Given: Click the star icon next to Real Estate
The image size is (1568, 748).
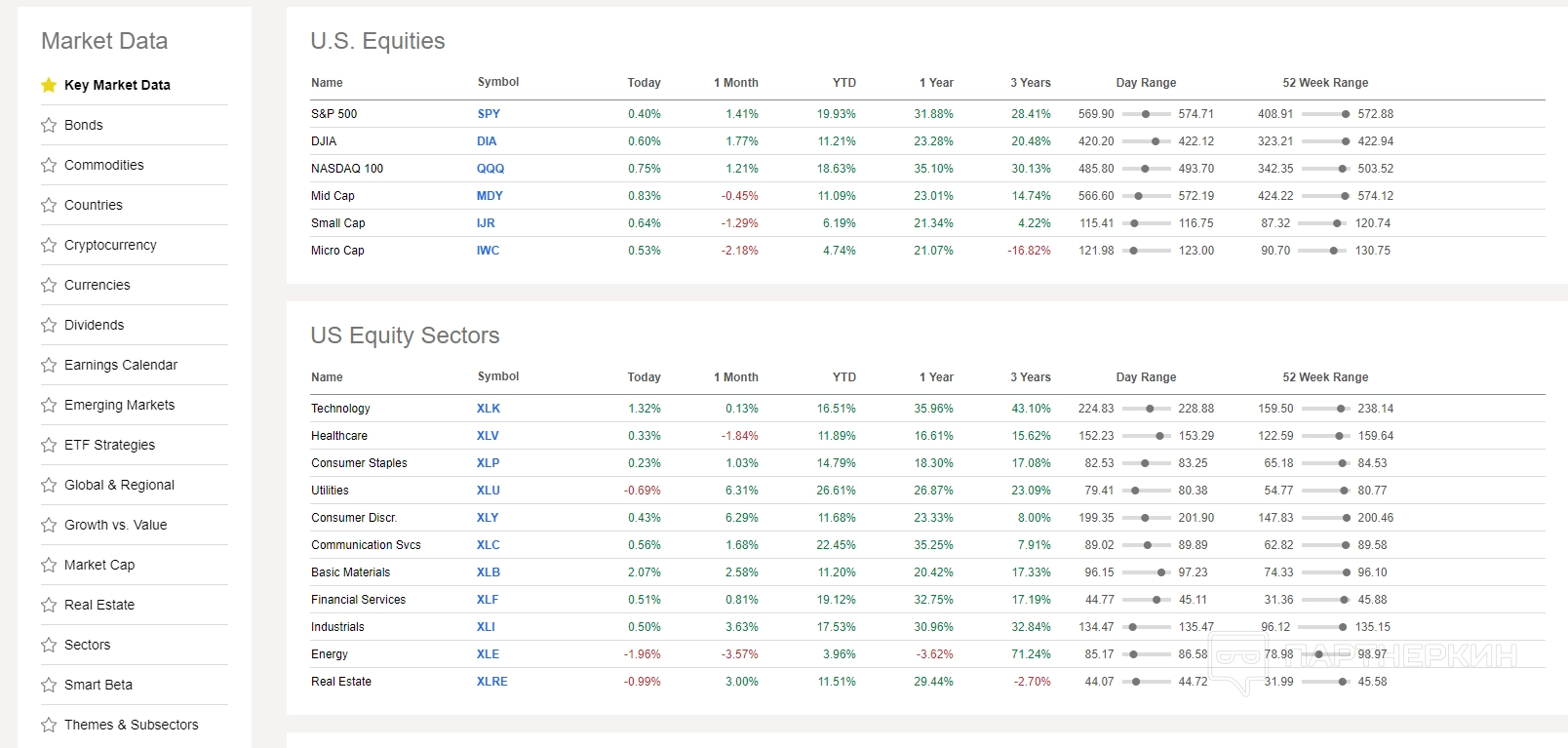Looking at the screenshot, I should [49, 605].
